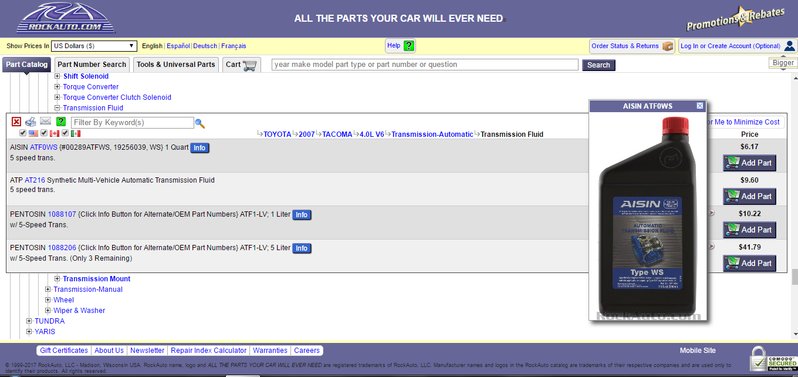
Task: Click the TACOMA breadcrumb link
Action: click(x=337, y=134)
